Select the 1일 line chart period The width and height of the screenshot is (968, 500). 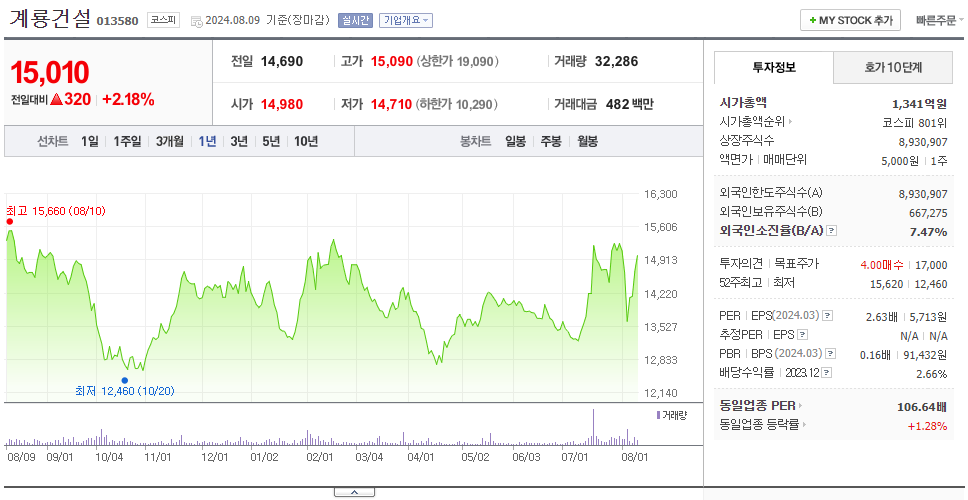pyautogui.click(x=90, y=141)
